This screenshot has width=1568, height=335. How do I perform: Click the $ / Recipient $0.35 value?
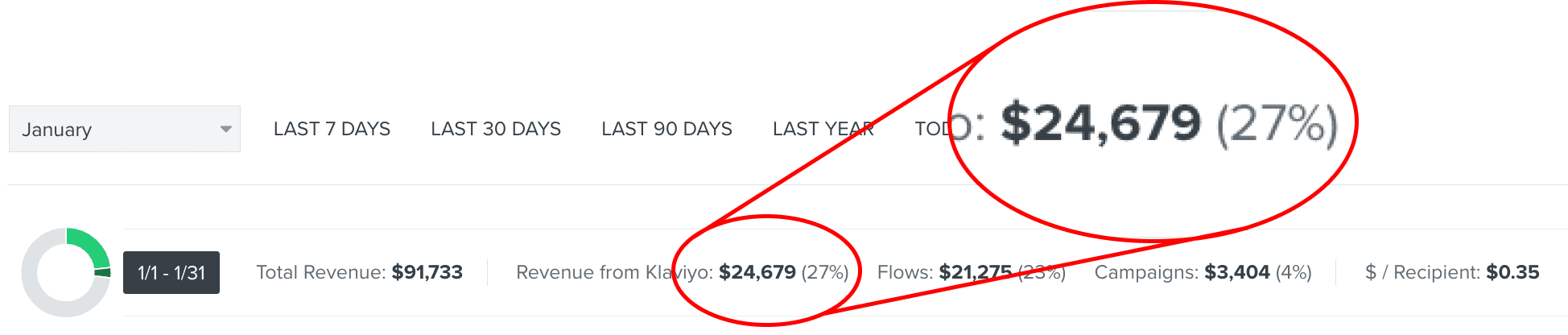(1512, 272)
